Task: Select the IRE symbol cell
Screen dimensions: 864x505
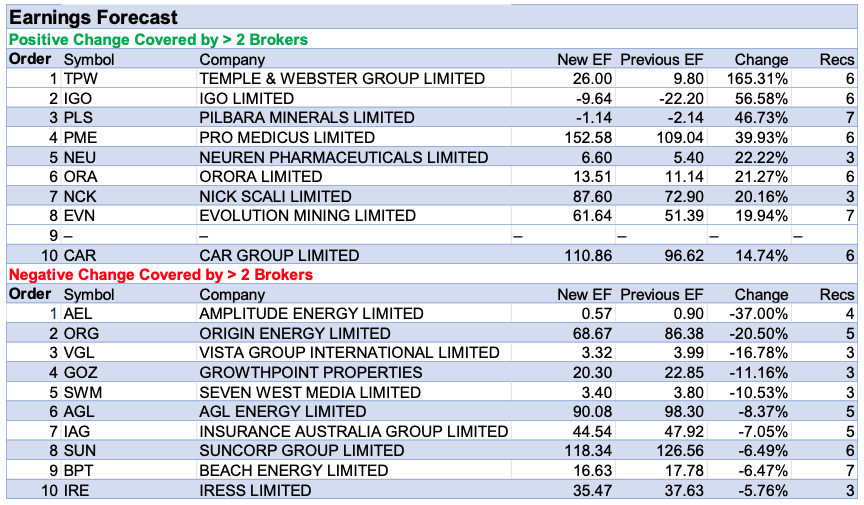Action: [77, 490]
